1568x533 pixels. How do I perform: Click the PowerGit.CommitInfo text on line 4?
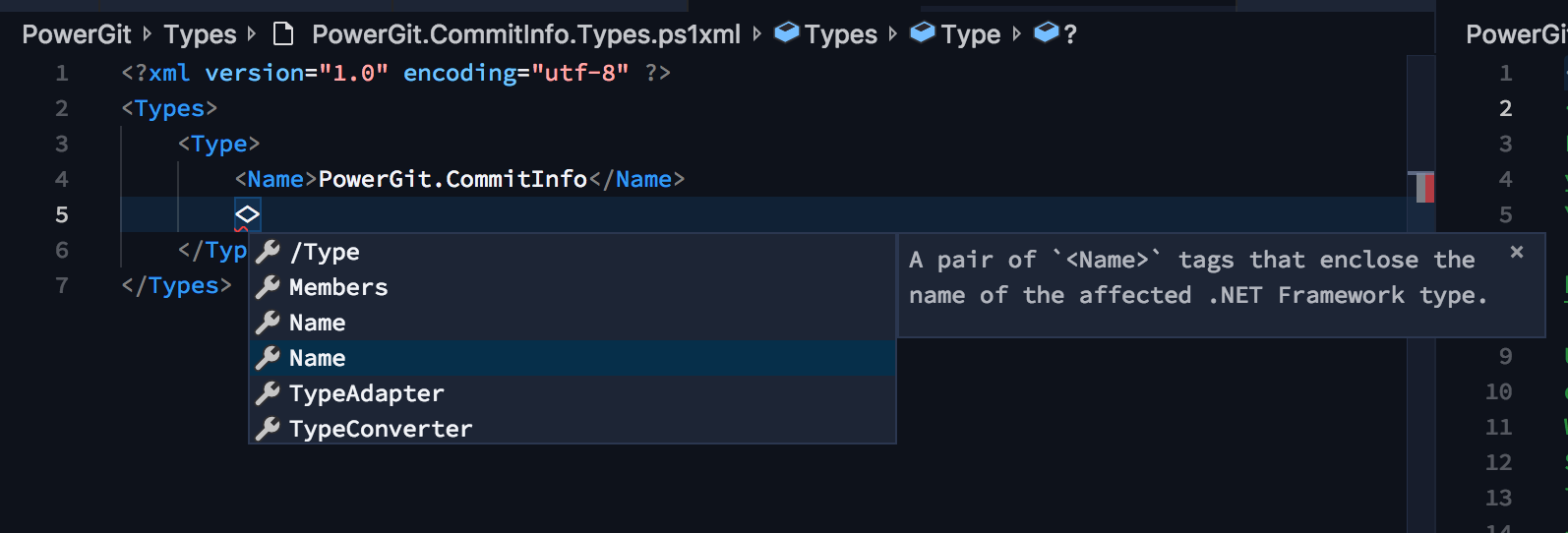453,179
